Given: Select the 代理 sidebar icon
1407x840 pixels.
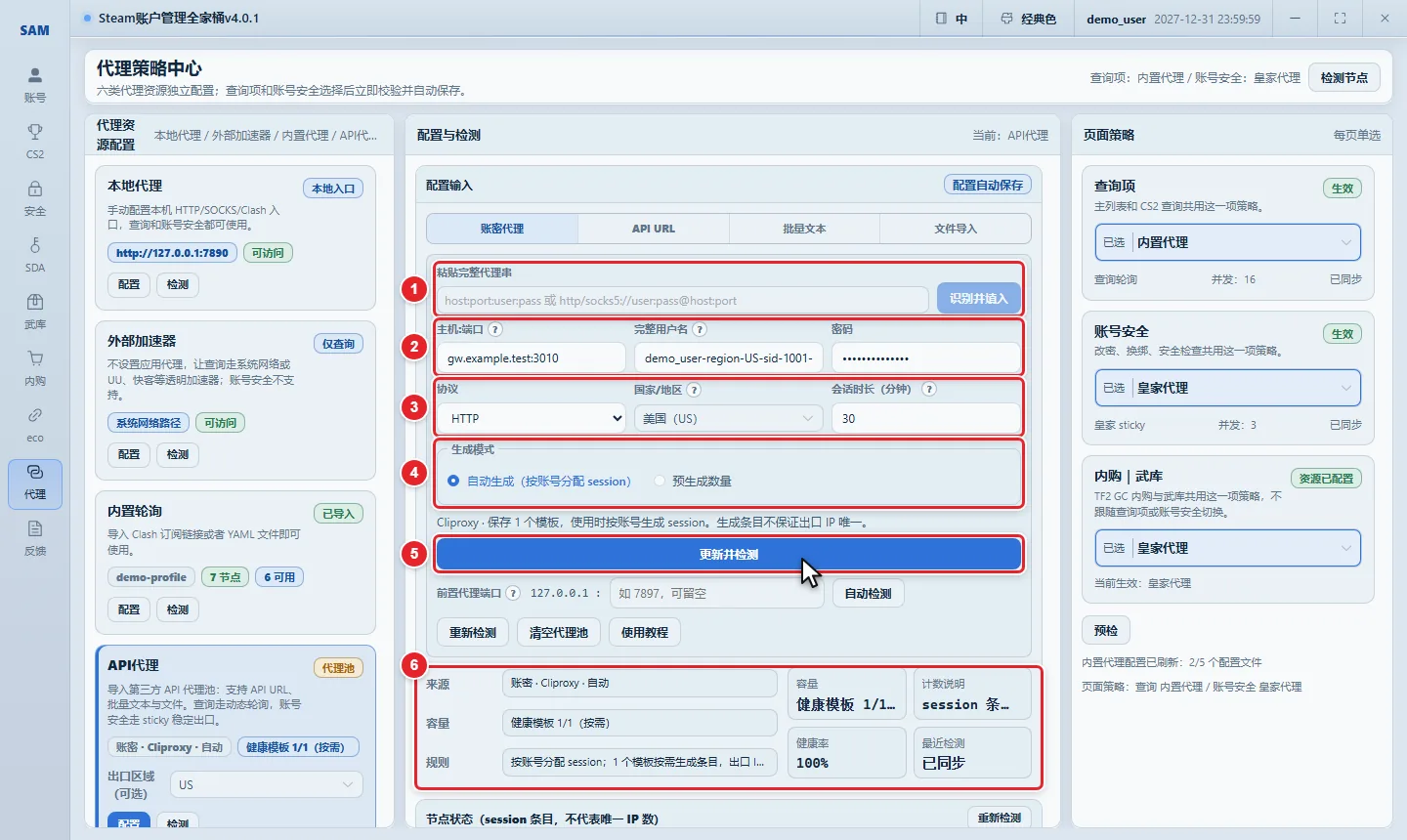Looking at the screenshot, I should pos(35,484).
